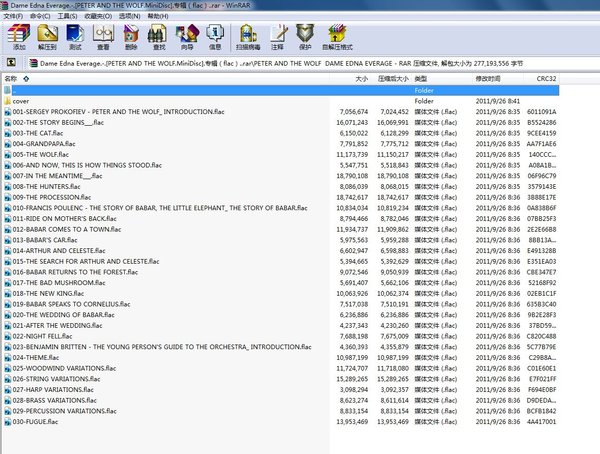Go up one level using address bar arrow
600x454 pixels.
coord(9,62)
